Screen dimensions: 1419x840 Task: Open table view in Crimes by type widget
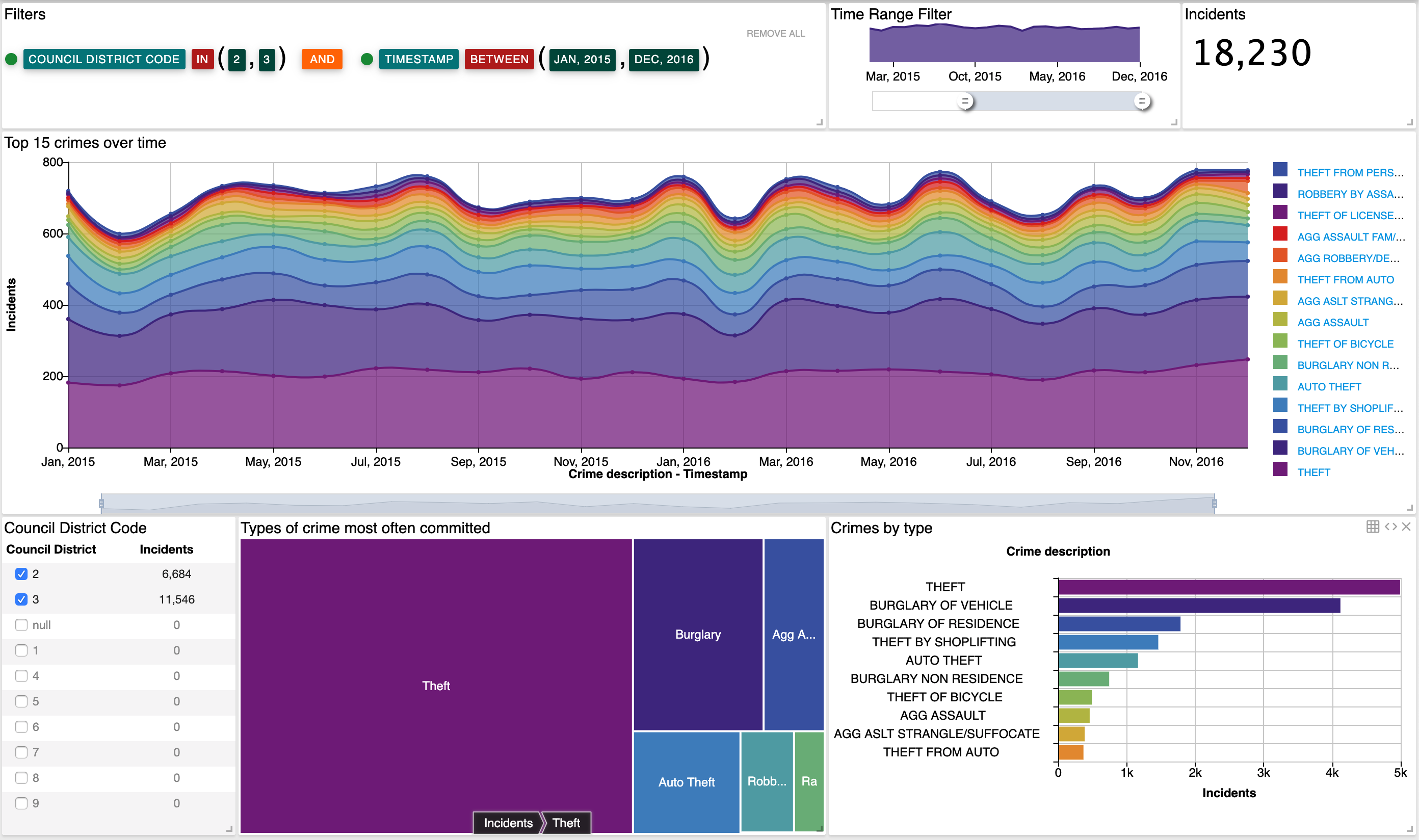coord(1372,527)
